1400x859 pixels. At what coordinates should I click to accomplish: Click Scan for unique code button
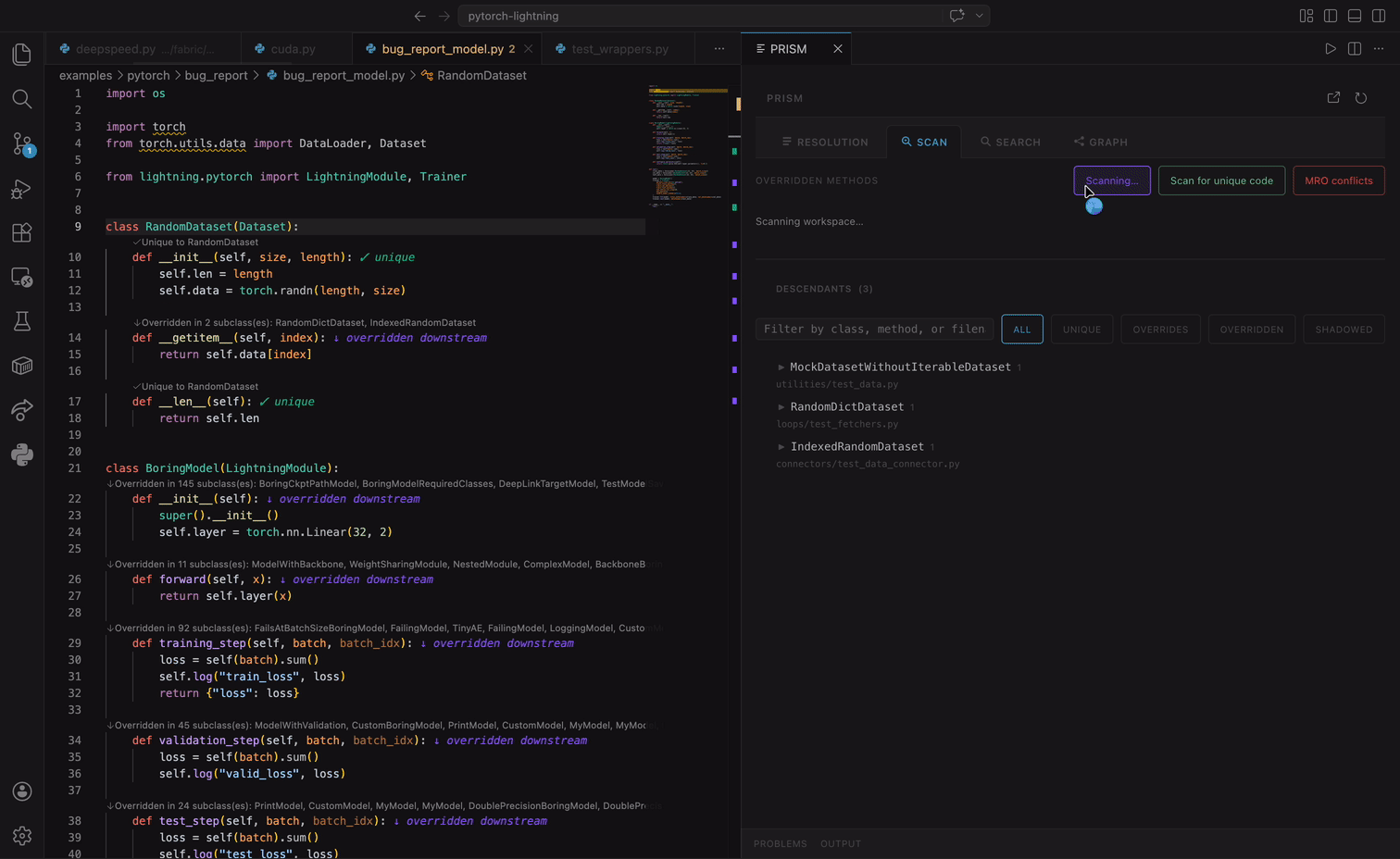(x=1221, y=181)
